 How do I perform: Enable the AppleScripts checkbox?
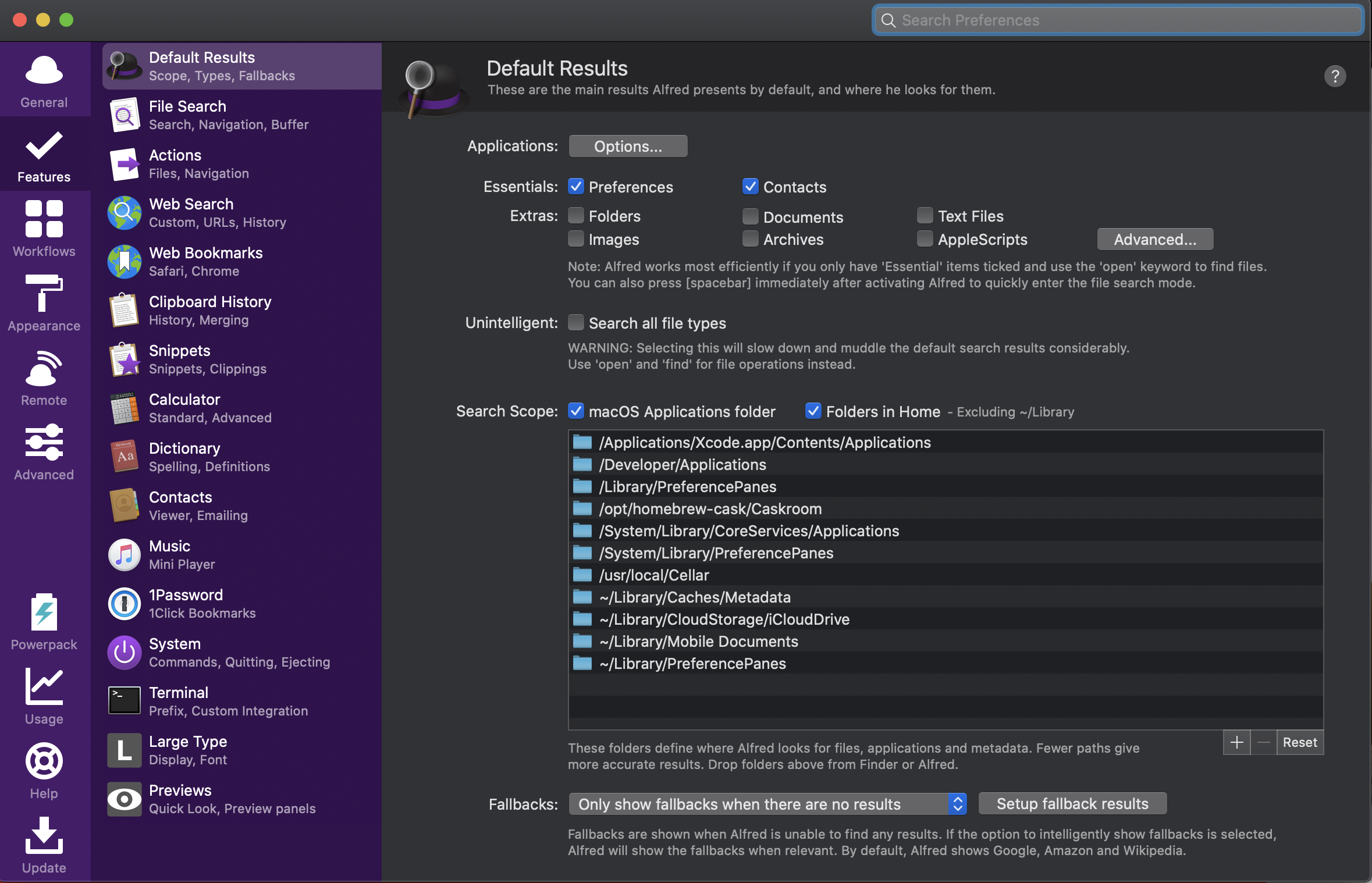coord(925,239)
